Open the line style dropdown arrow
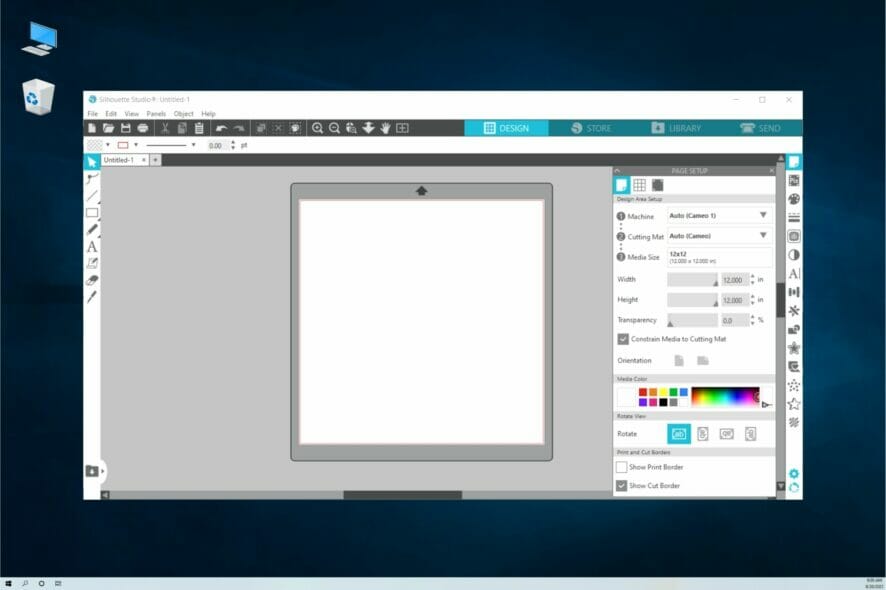The width and height of the screenshot is (886, 590). [x=193, y=145]
